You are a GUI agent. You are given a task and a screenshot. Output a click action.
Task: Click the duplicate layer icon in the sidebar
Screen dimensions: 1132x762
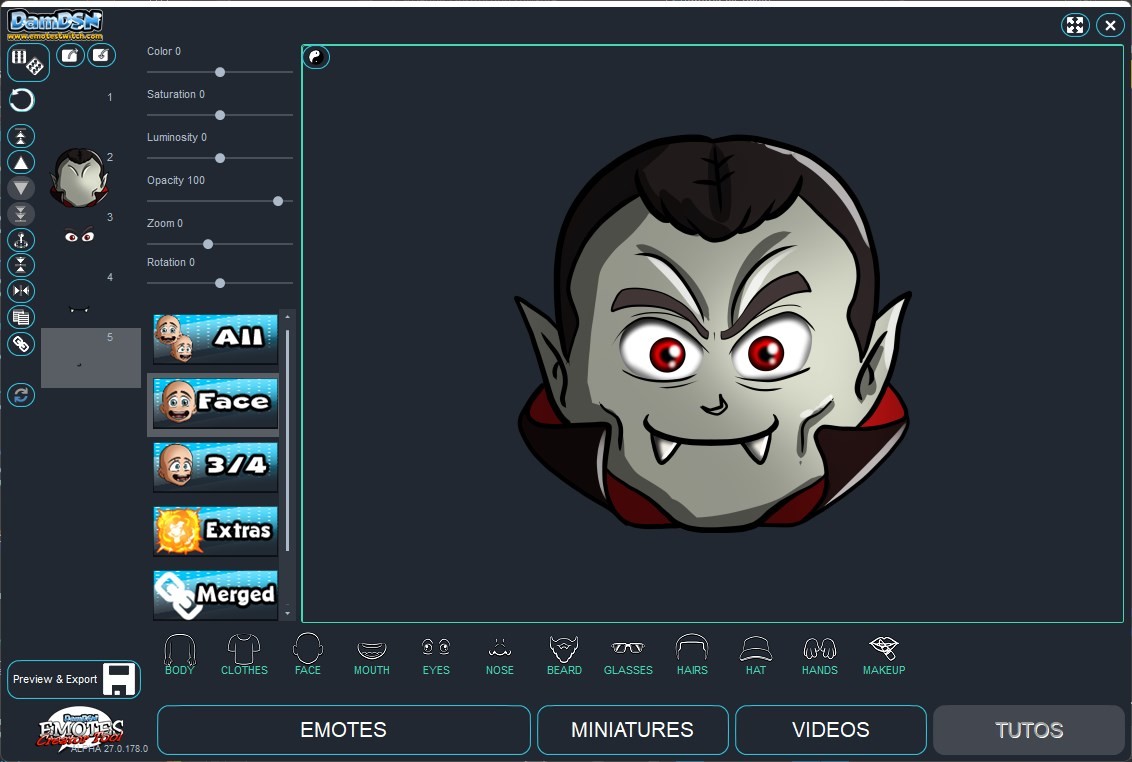20,317
